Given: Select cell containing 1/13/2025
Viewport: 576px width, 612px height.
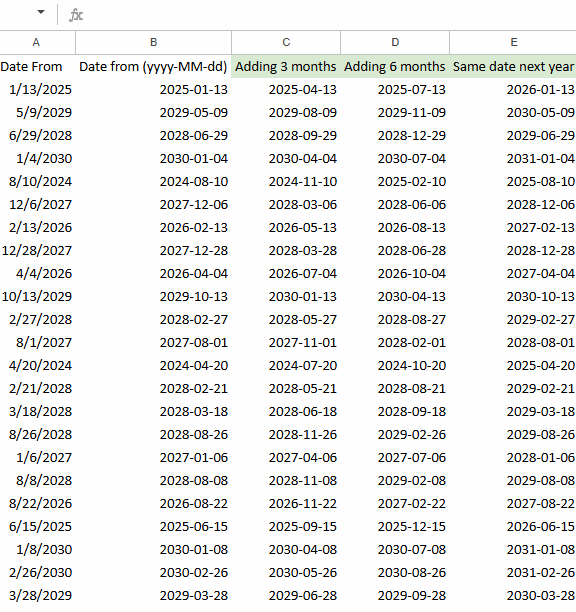Looking at the screenshot, I should (37, 90).
